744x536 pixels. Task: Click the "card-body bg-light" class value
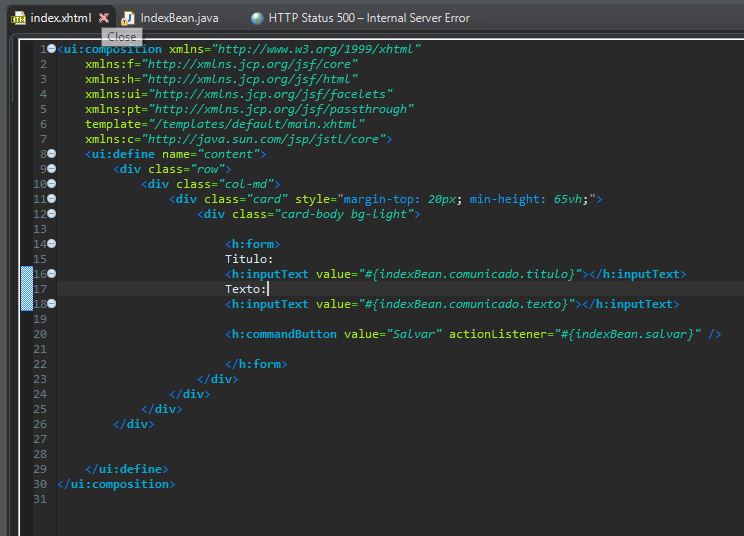pyautogui.click(x=344, y=214)
